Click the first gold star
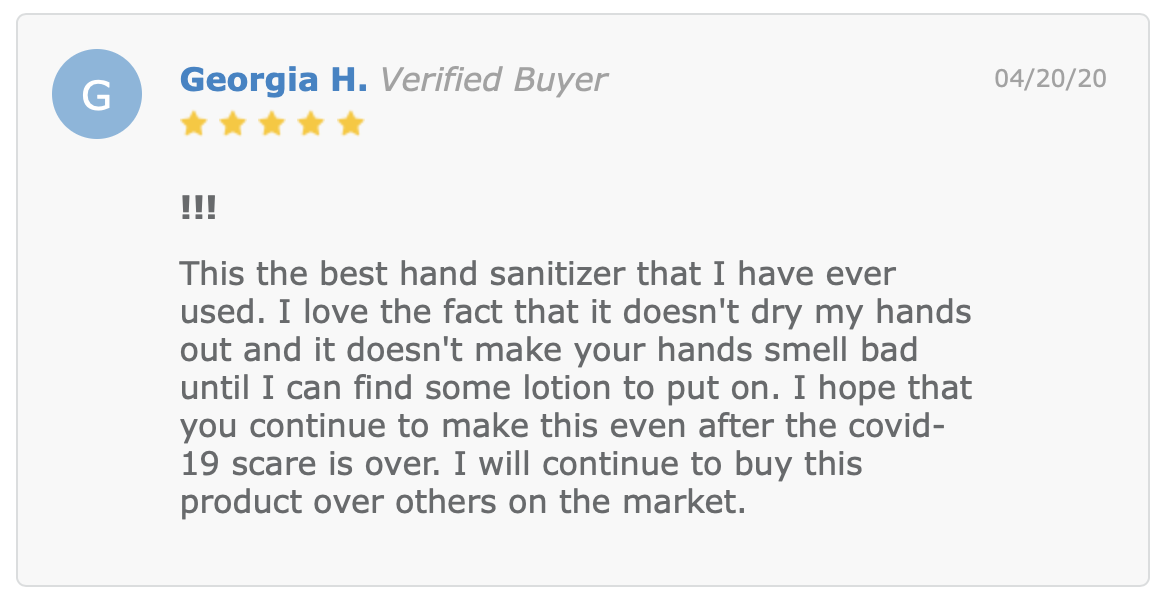The image size is (1166, 602). point(193,123)
